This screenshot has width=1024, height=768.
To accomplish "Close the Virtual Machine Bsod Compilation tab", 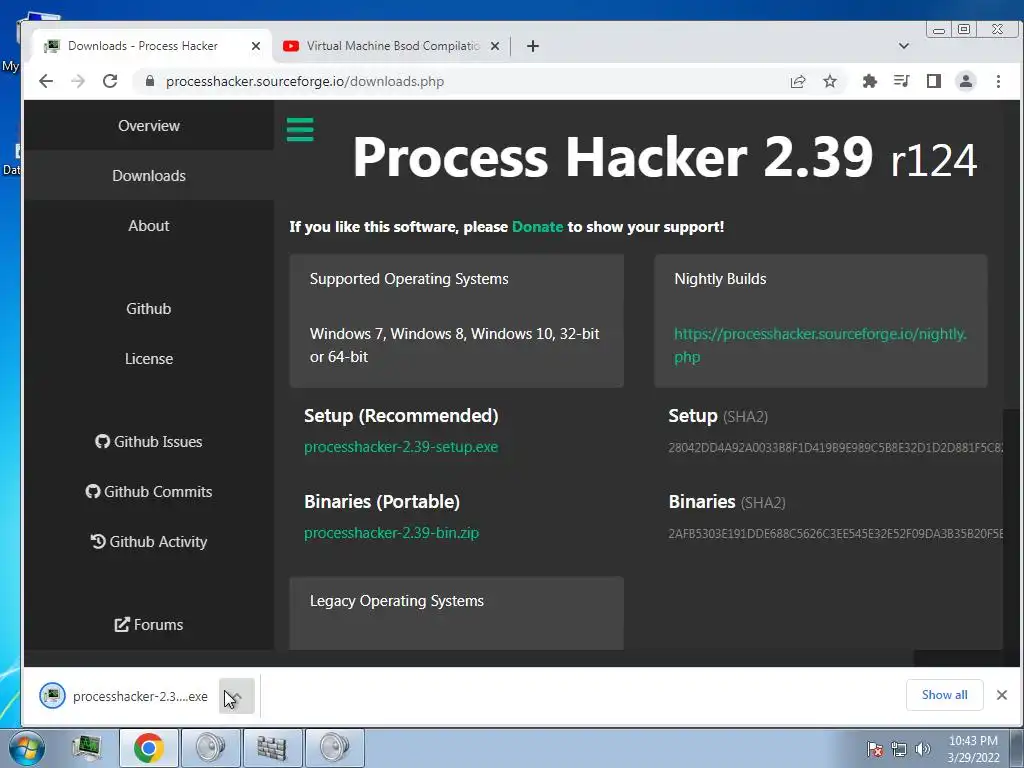I will pyautogui.click(x=494, y=46).
